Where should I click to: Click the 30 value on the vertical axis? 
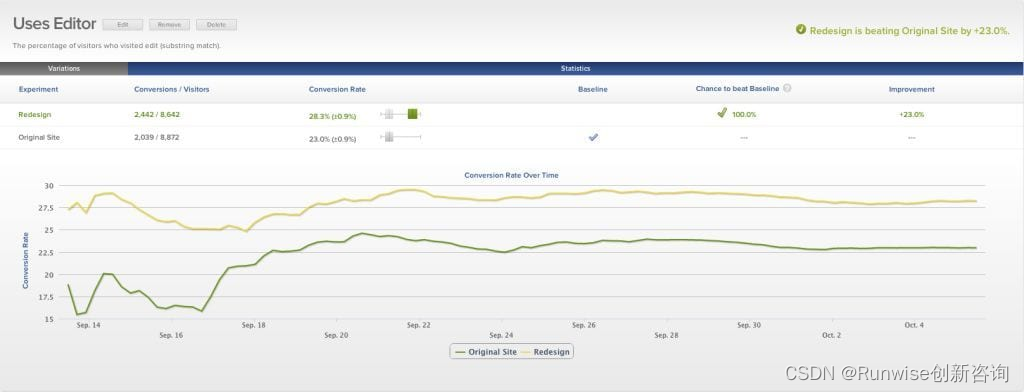point(50,186)
